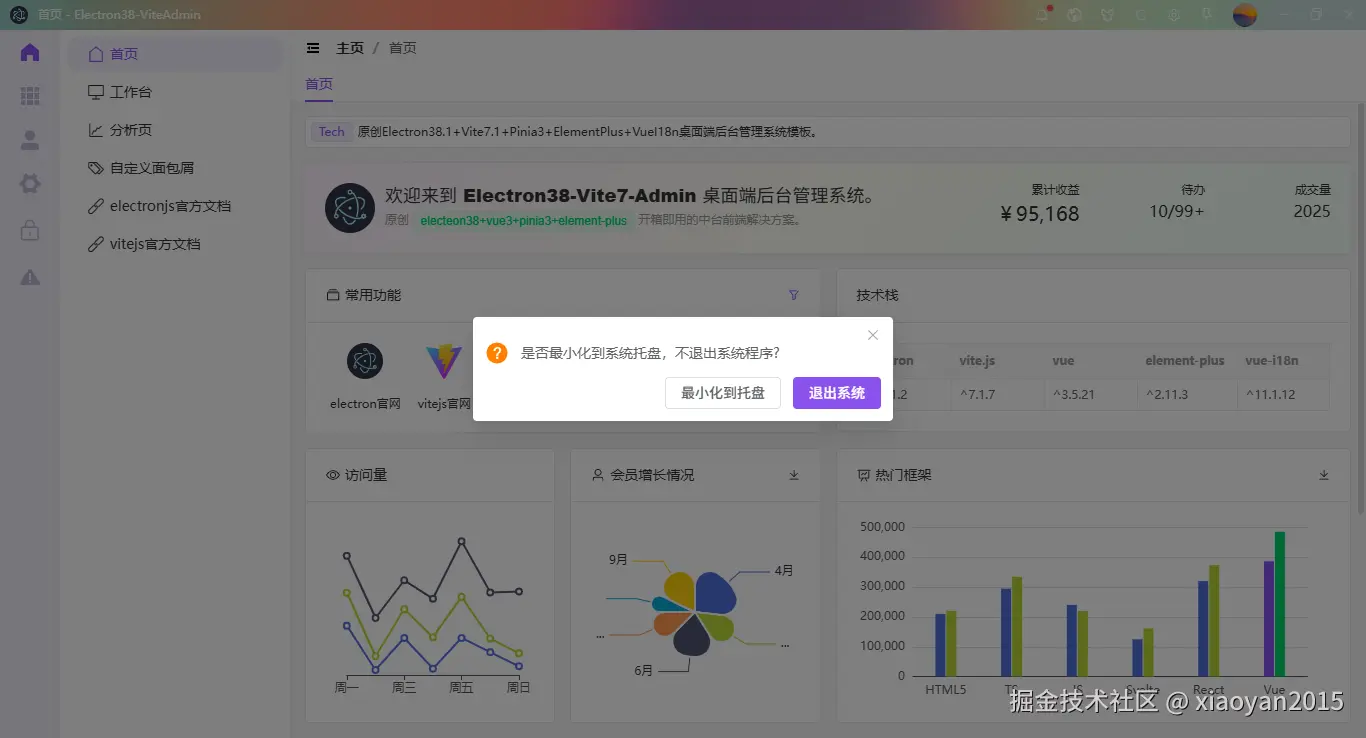The height and width of the screenshot is (738, 1366).
Task: Click the app logo in title bar
Action: coord(18,15)
